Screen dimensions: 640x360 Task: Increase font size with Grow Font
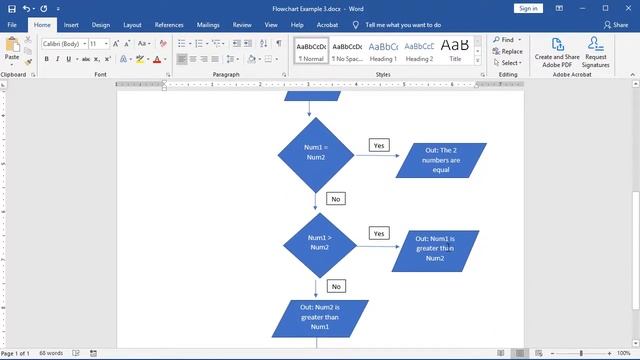[x=116, y=44]
